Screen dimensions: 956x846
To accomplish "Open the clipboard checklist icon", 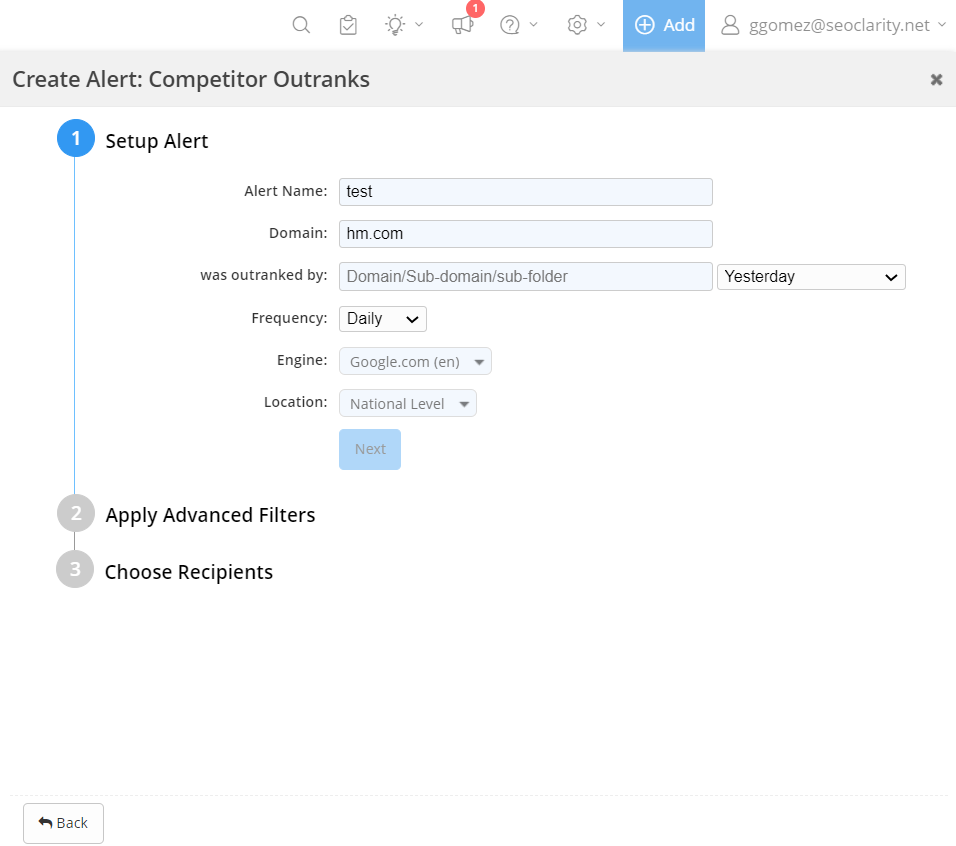I will pyautogui.click(x=348, y=25).
